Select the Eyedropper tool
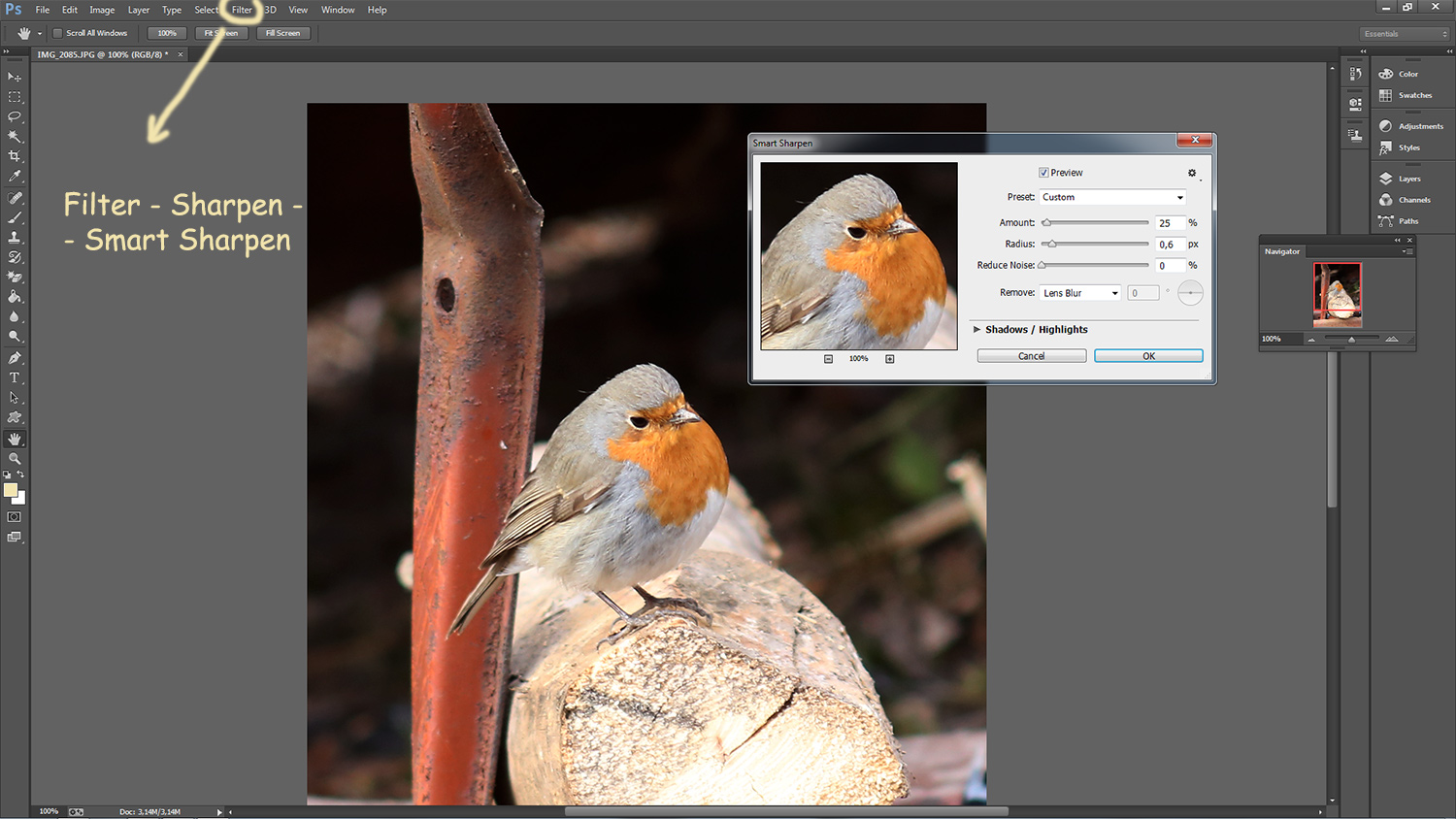This screenshot has height=819, width=1456. [x=15, y=177]
